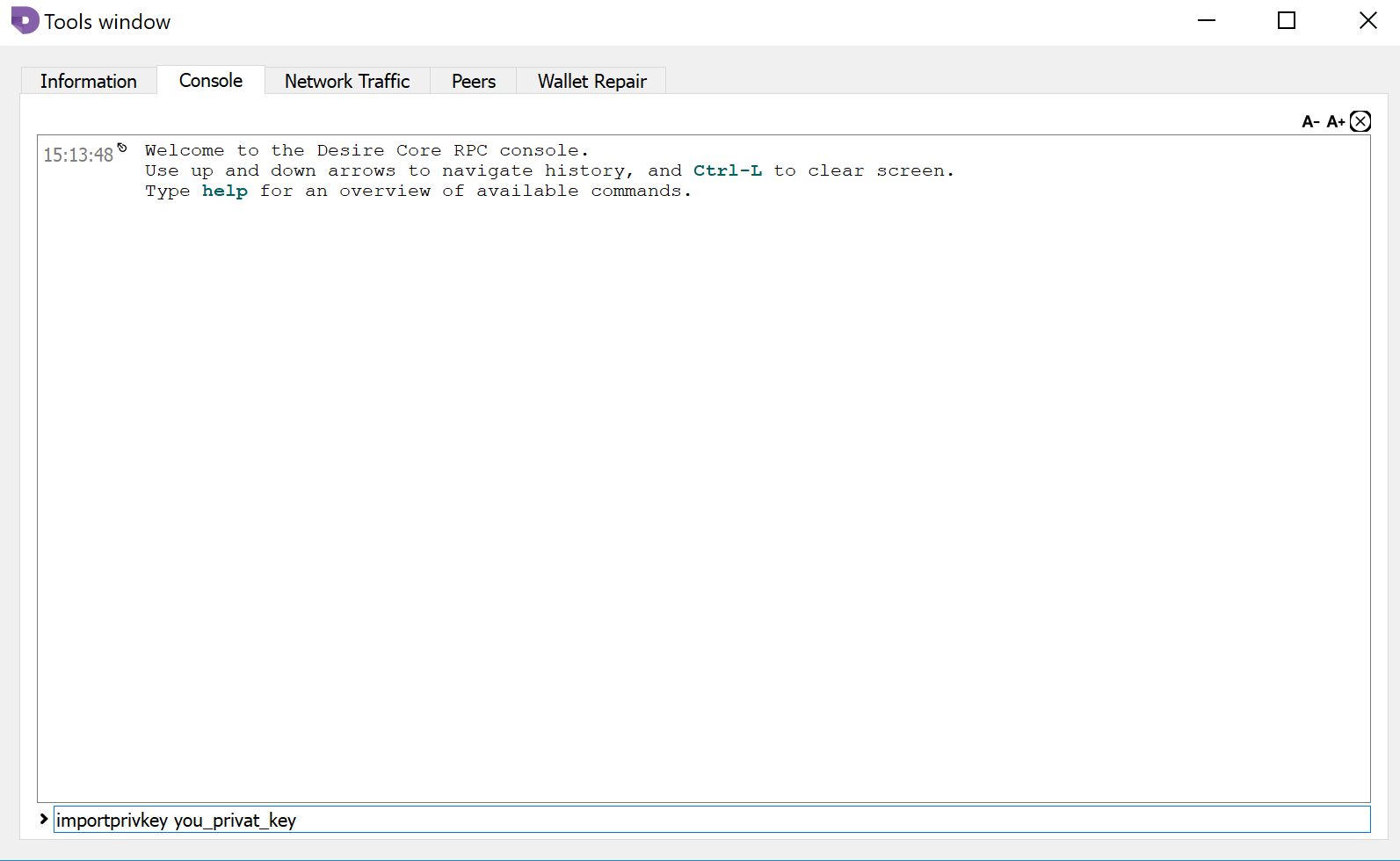Minimize the Tools window
The height and width of the screenshot is (861, 1400).
[x=1207, y=20]
